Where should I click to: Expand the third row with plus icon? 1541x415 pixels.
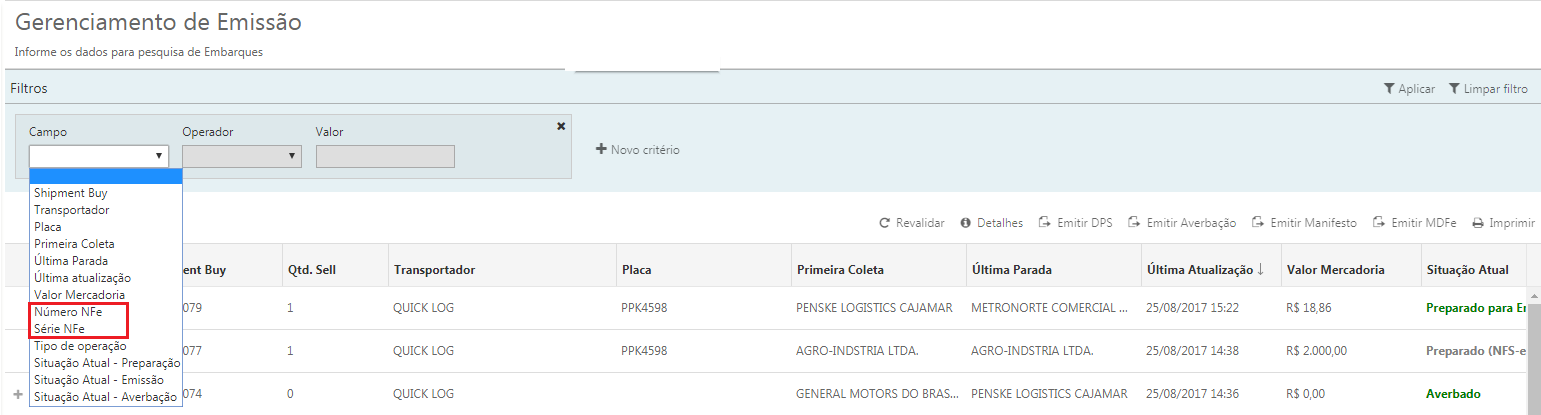[x=18, y=394]
